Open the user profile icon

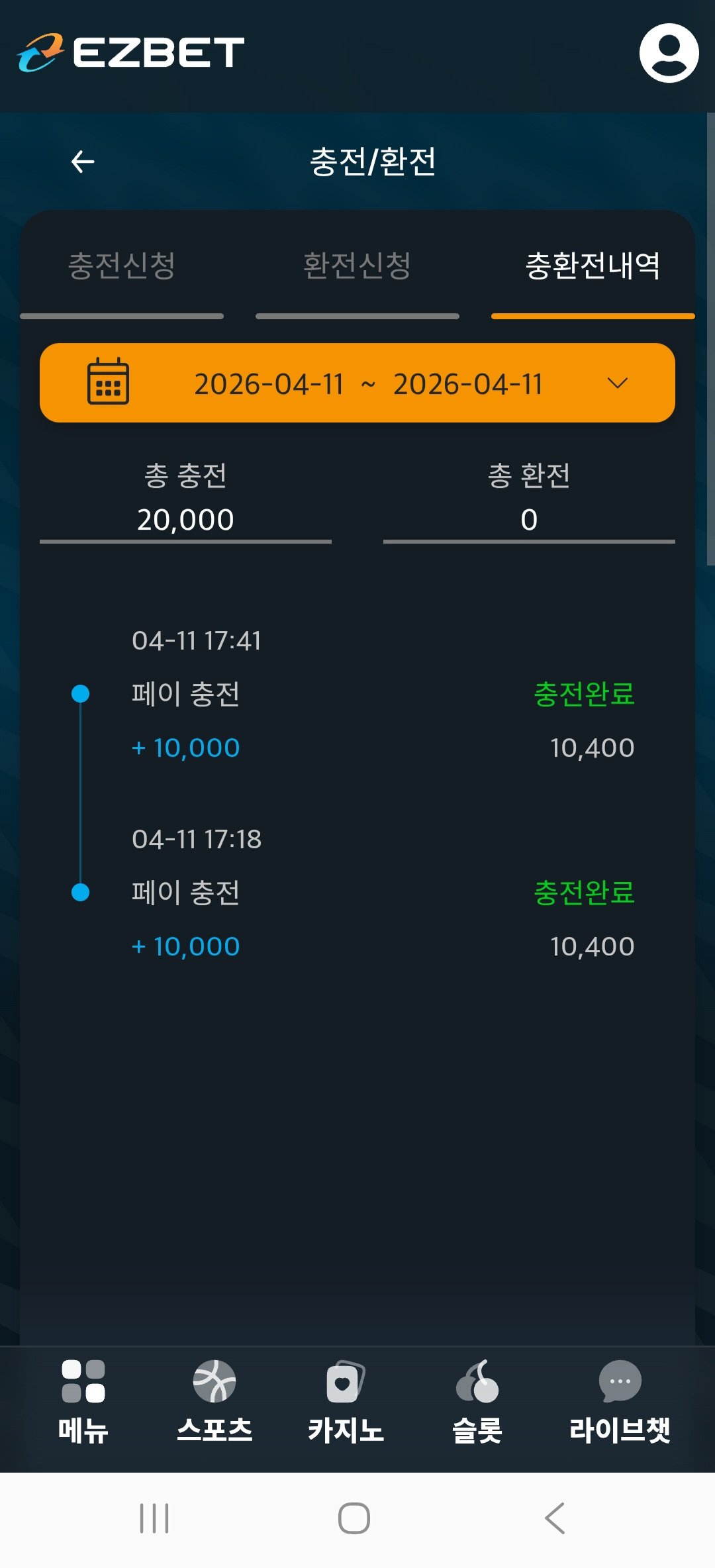coord(669,53)
